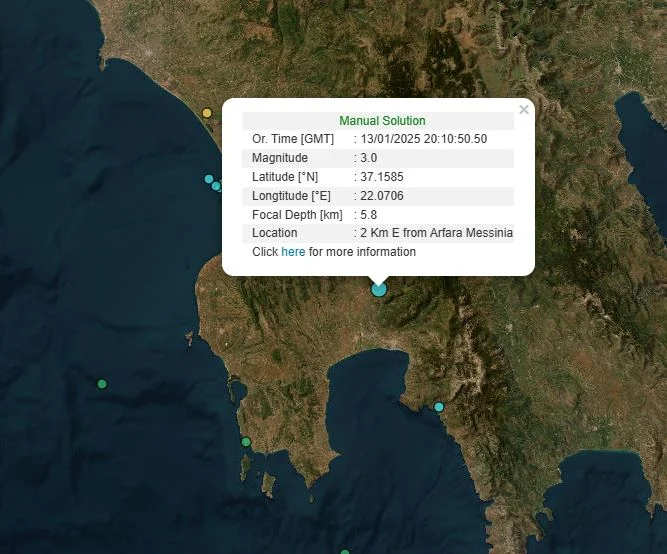The width and height of the screenshot is (667, 554).
Task: Click the yellow earthquake marker near the coast
Action: [x=207, y=113]
